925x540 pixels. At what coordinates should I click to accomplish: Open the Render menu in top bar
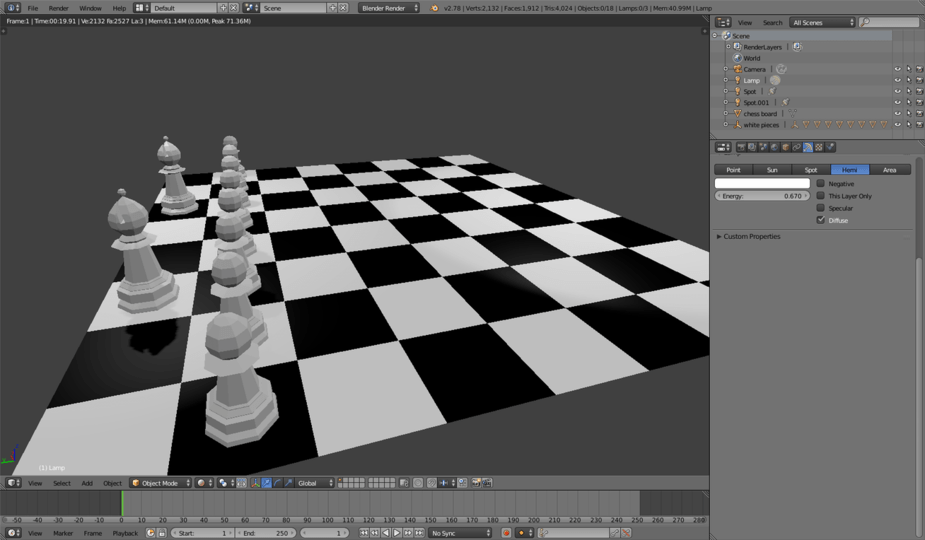58,8
